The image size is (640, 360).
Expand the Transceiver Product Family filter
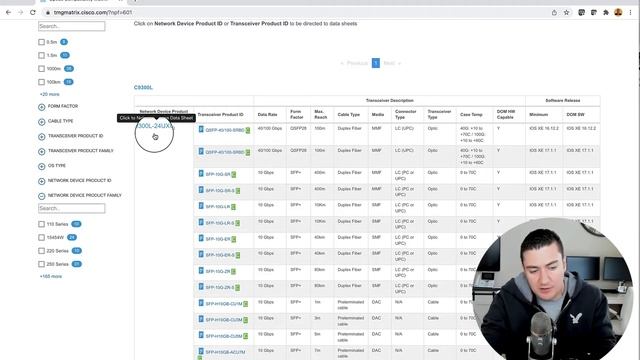(x=42, y=151)
